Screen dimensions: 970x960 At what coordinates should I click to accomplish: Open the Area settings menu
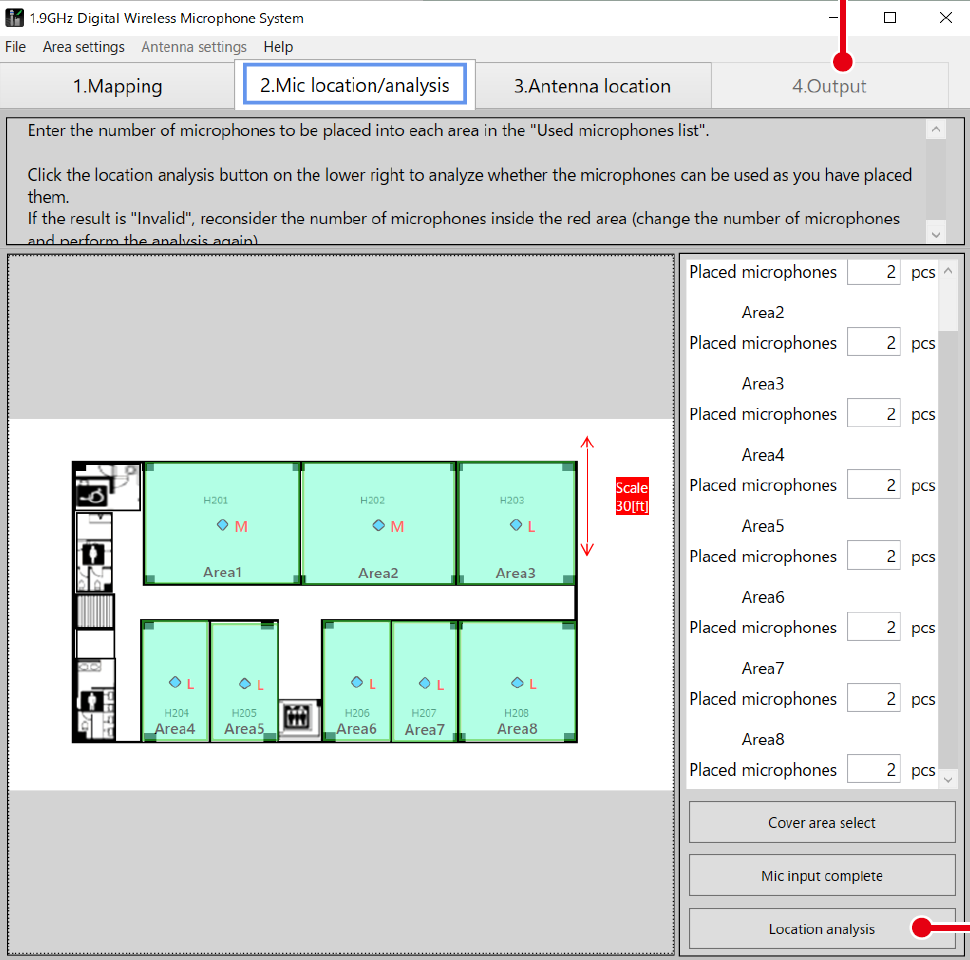pos(83,47)
